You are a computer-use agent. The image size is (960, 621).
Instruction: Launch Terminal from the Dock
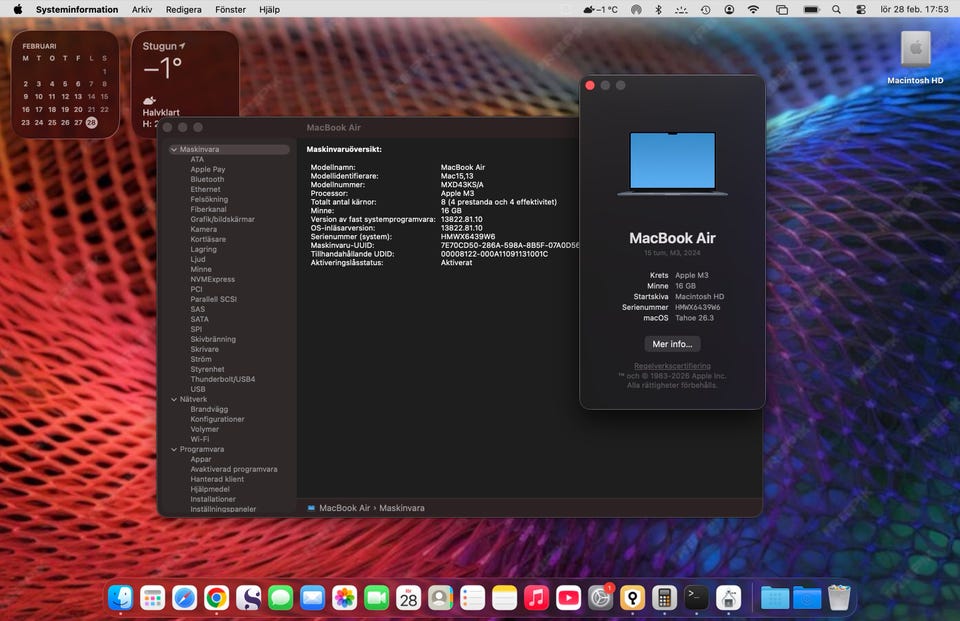(x=696, y=598)
